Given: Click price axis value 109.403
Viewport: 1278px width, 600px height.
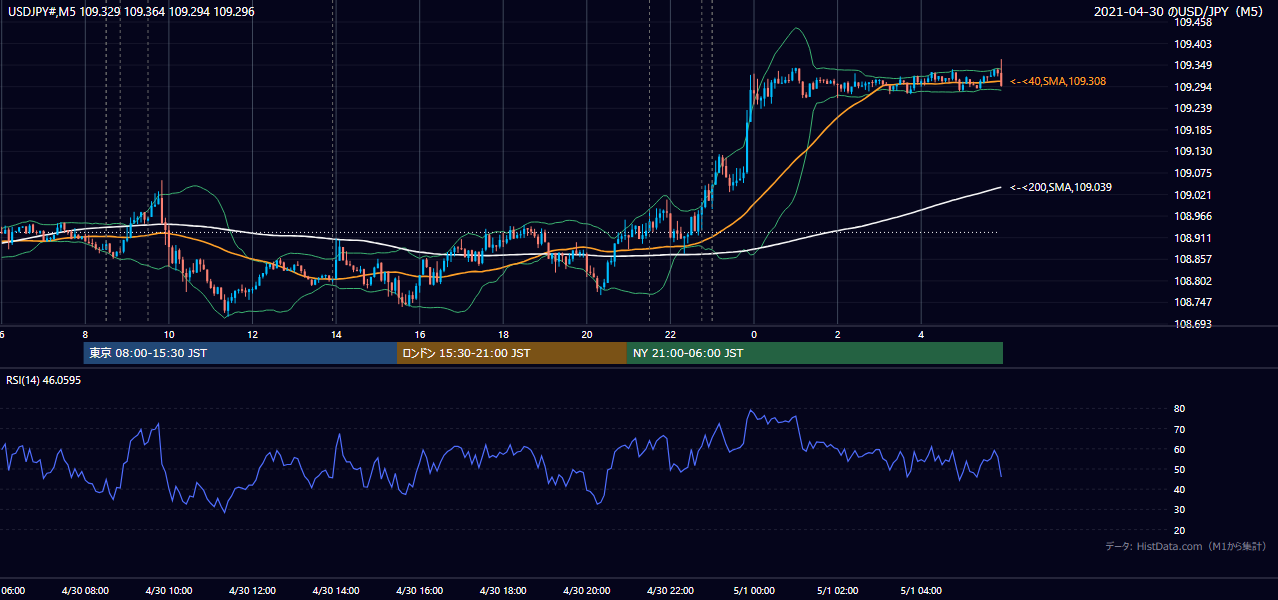Looking at the screenshot, I should (x=1192, y=44).
